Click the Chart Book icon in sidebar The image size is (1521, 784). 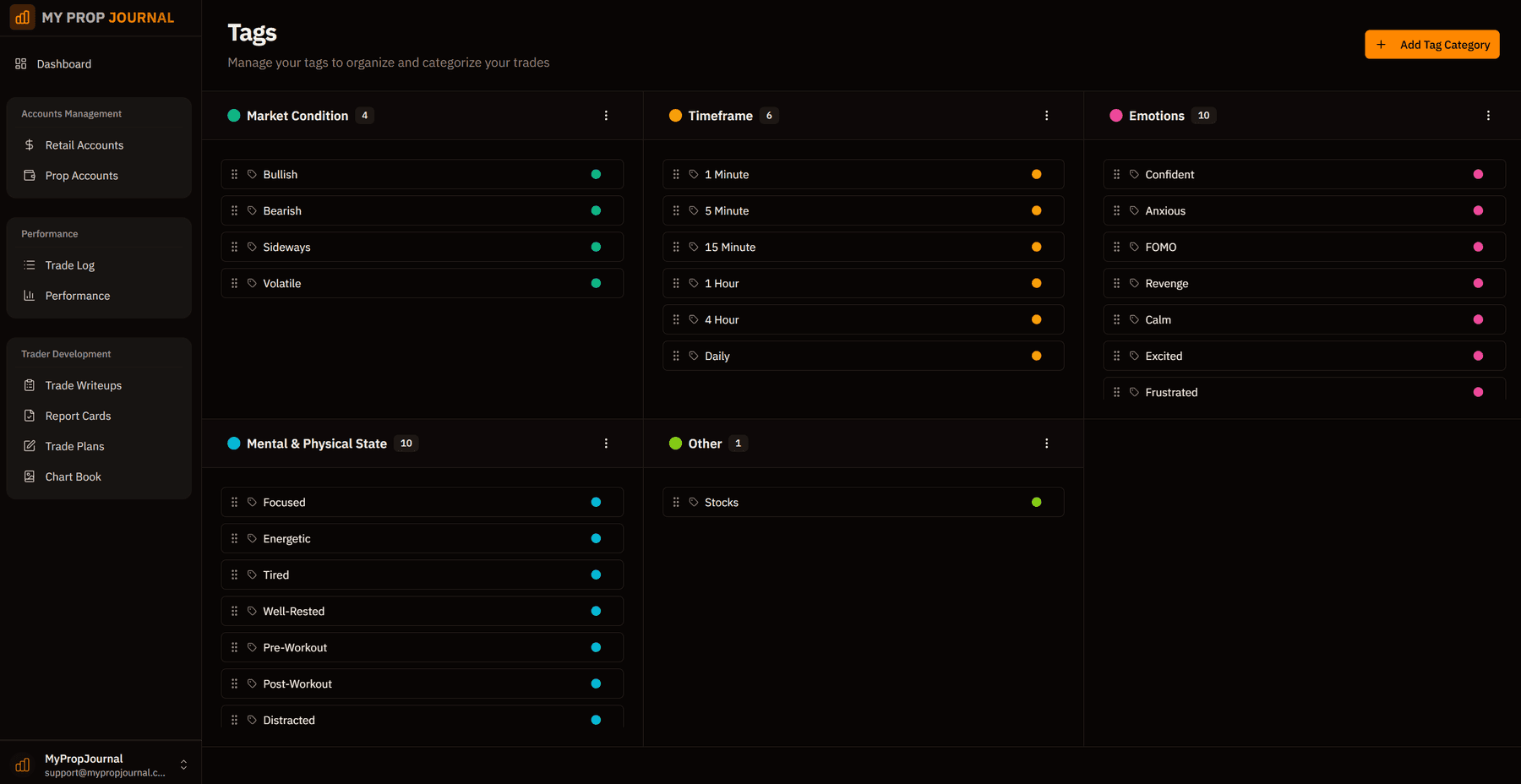[x=28, y=476]
